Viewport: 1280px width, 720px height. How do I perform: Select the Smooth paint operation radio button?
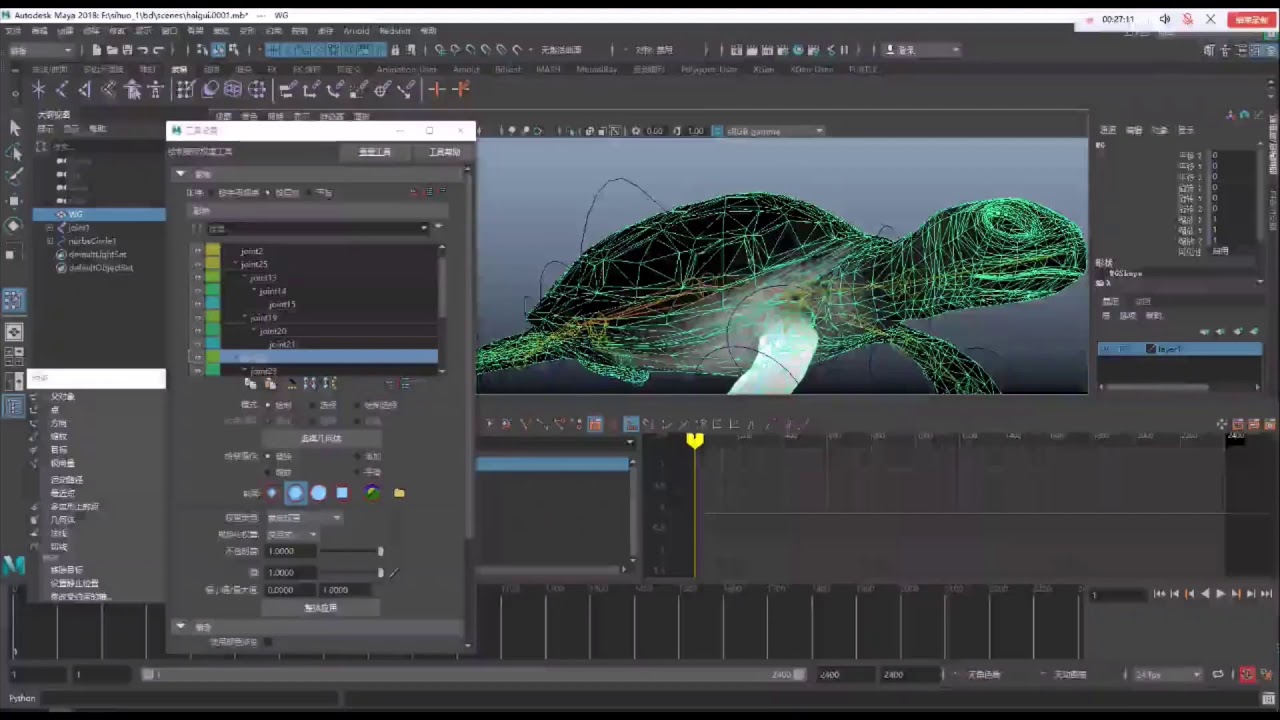[x=357, y=472]
